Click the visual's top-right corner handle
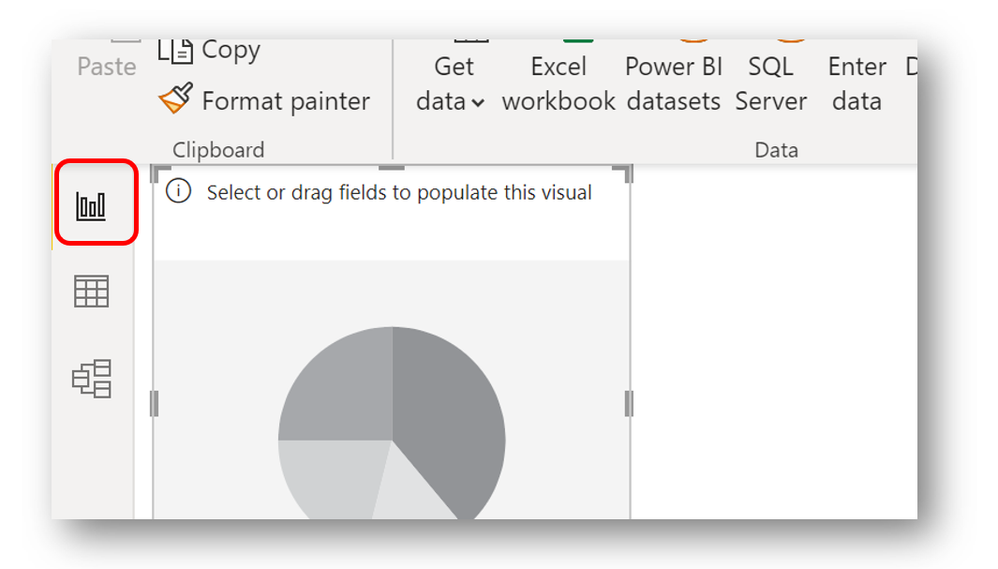Screen dimensions: 998x569 pos(627,171)
